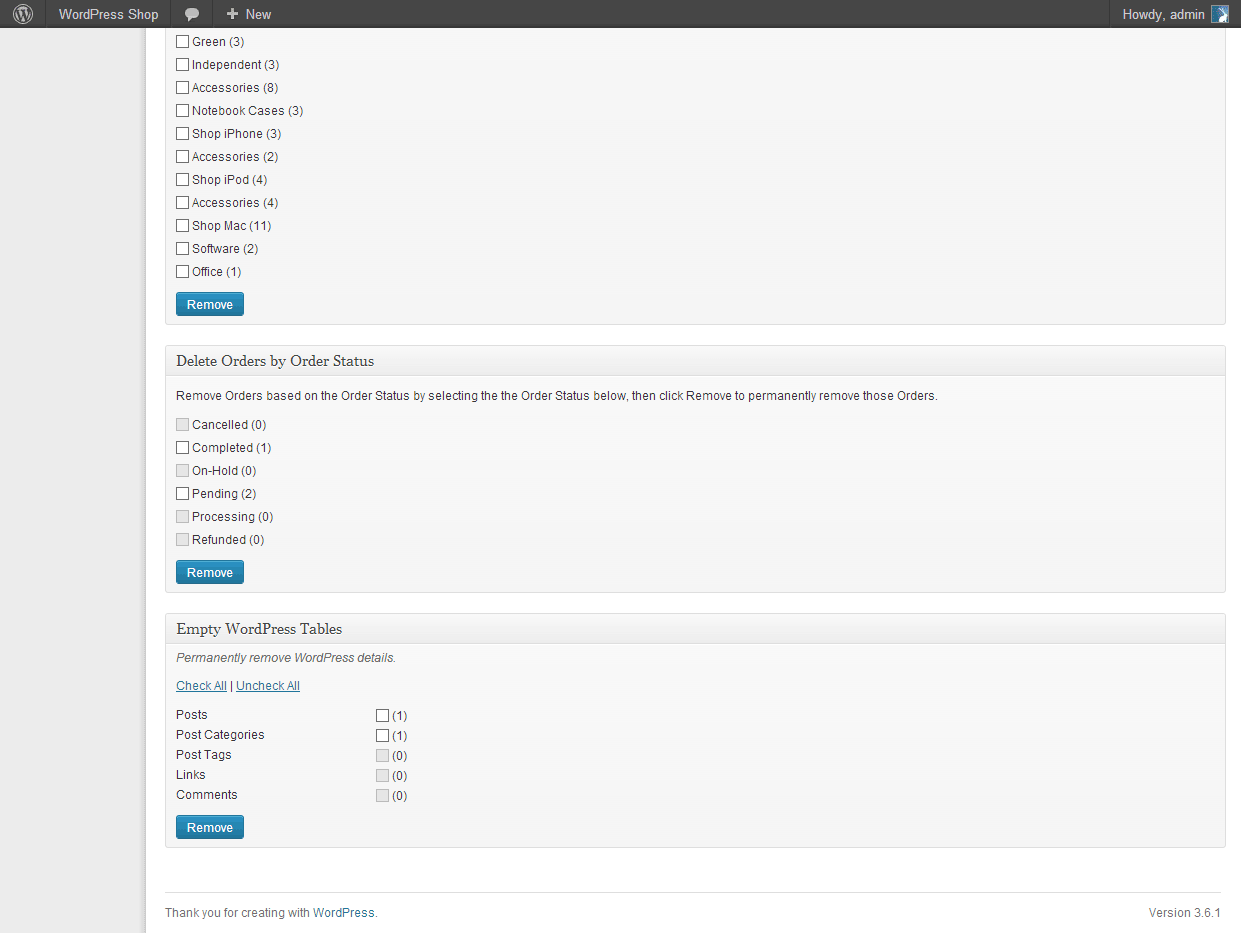Click the Refunded (0) checkbox
This screenshot has height=933, width=1241.
182,540
